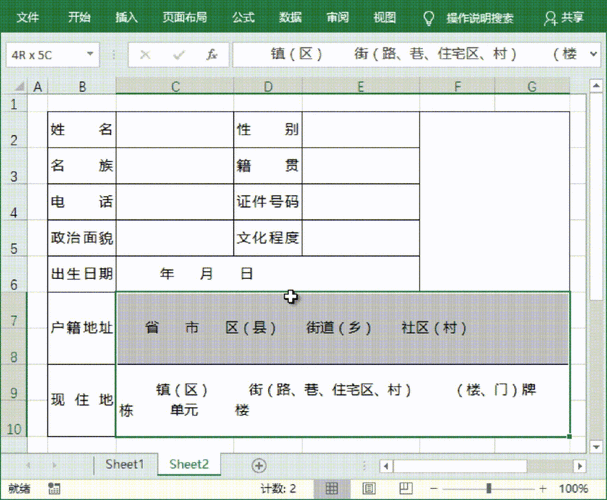Click the horizontal scrollbar thumb
This screenshot has width=607, height=500.
click(x=460, y=466)
